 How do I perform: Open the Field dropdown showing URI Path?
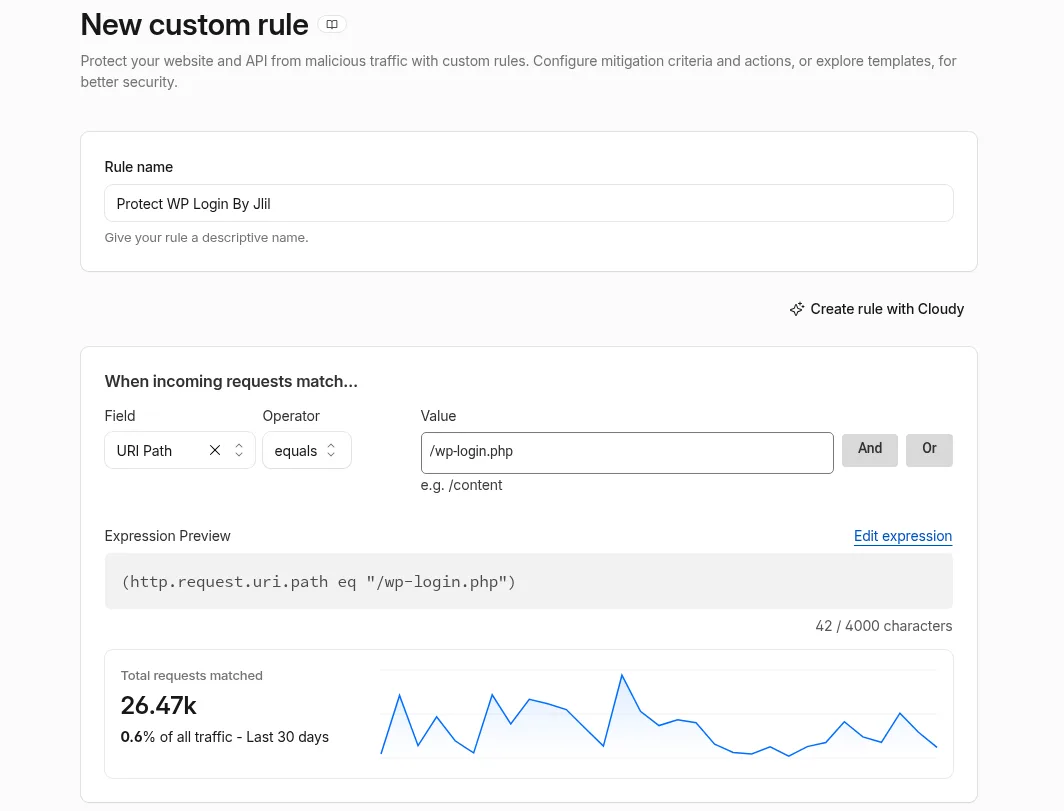[x=180, y=450]
